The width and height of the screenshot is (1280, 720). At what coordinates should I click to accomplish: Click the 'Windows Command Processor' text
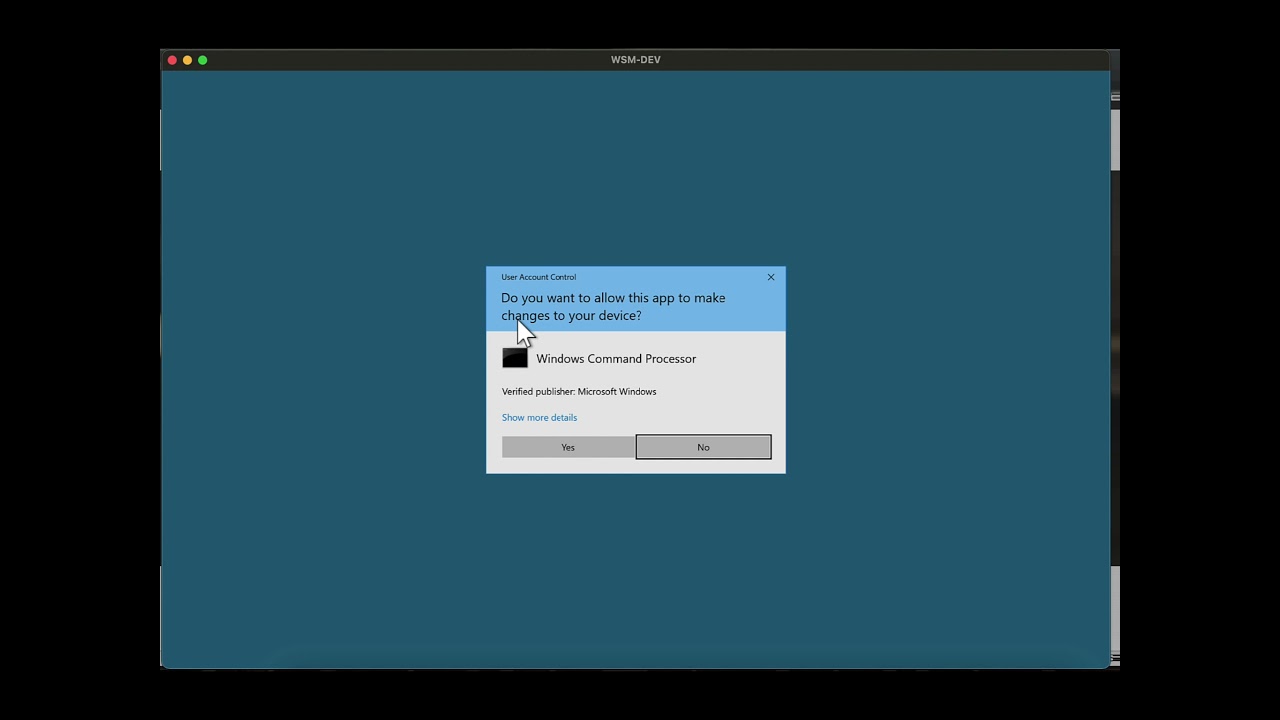click(x=616, y=358)
